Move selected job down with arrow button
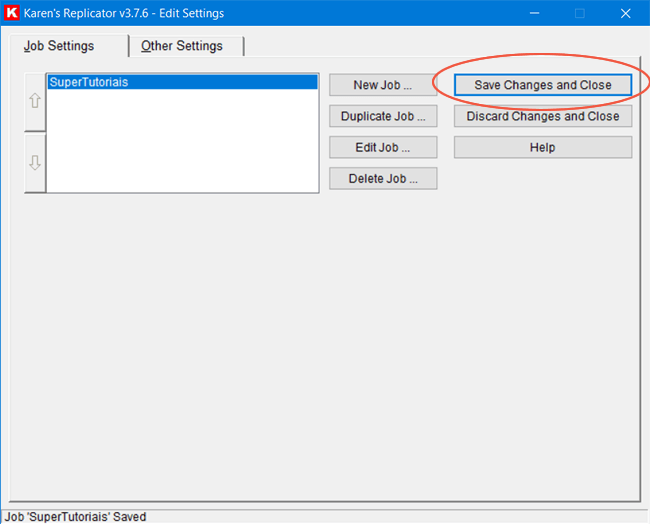The height and width of the screenshot is (524, 650). [35, 163]
